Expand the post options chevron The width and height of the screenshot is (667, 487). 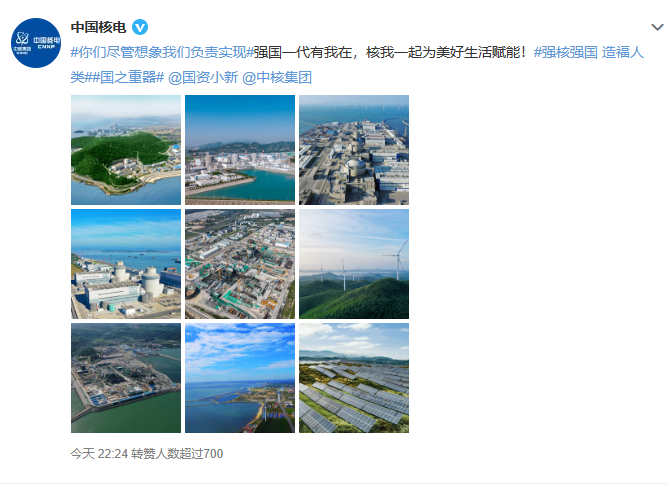pos(657,28)
